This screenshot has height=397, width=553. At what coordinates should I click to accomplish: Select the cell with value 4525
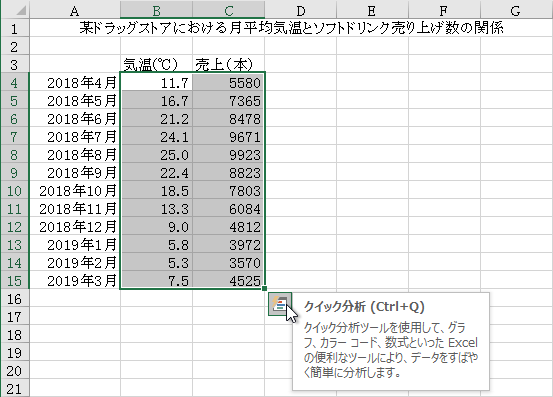coord(229,281)
